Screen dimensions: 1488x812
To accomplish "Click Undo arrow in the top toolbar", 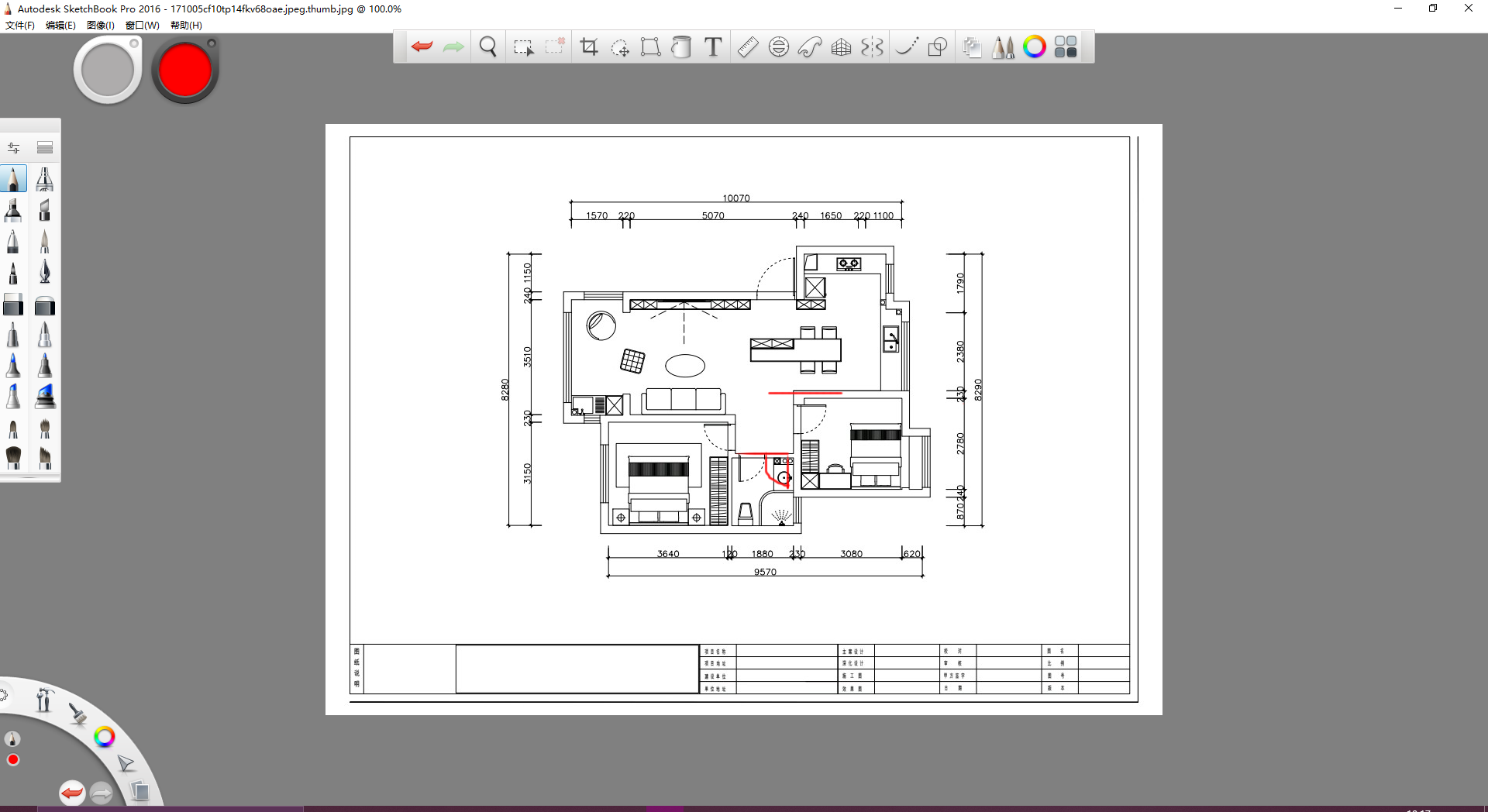I will pos(422,47).
